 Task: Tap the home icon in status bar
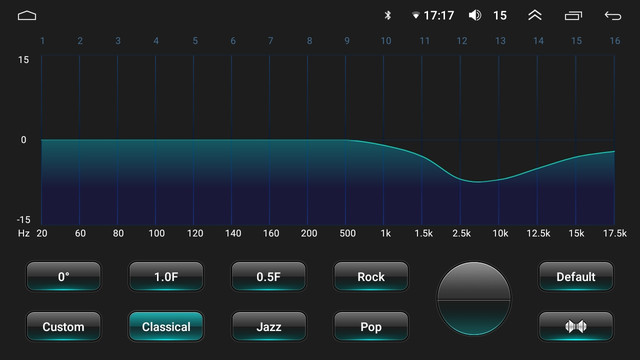[x=27, y=16]
